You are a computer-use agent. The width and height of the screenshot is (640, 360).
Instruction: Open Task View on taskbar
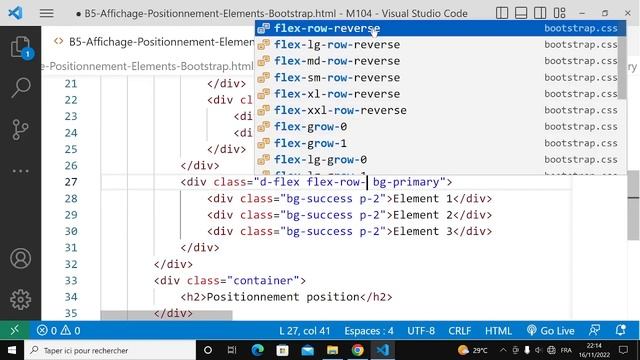pyautogui.click(x=232, y=350)
